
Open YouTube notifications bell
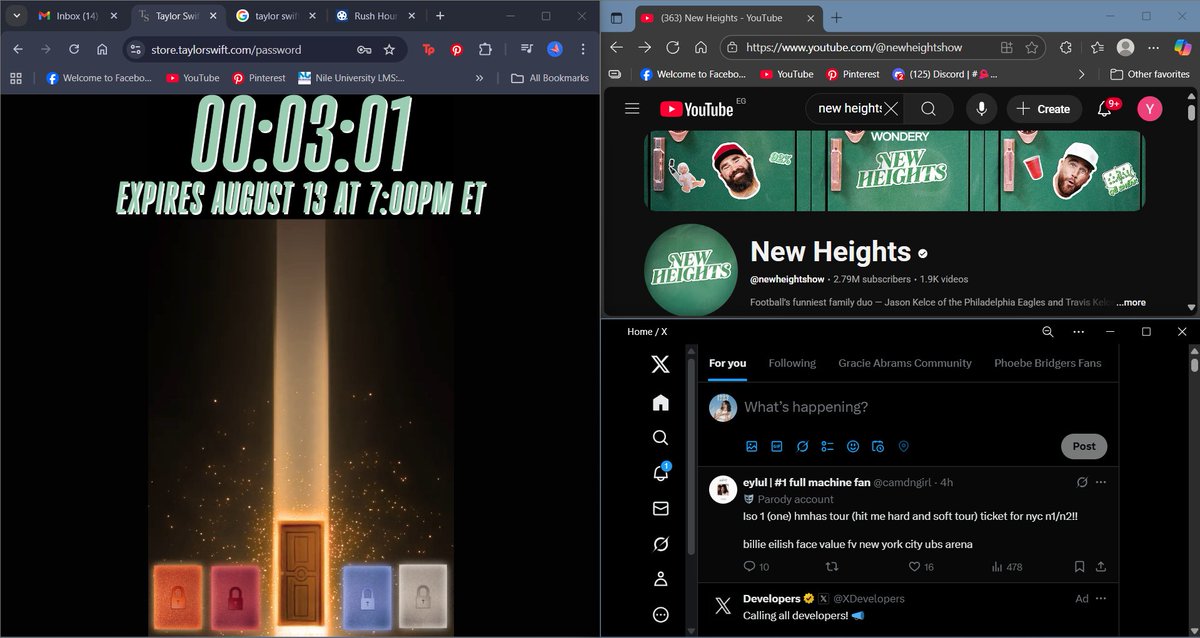click(1105, 109)
